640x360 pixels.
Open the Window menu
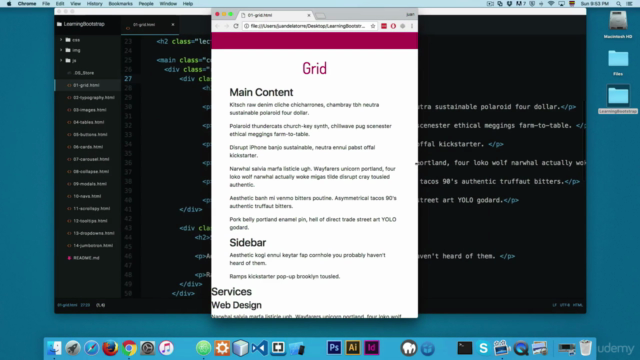click(168, 4)
